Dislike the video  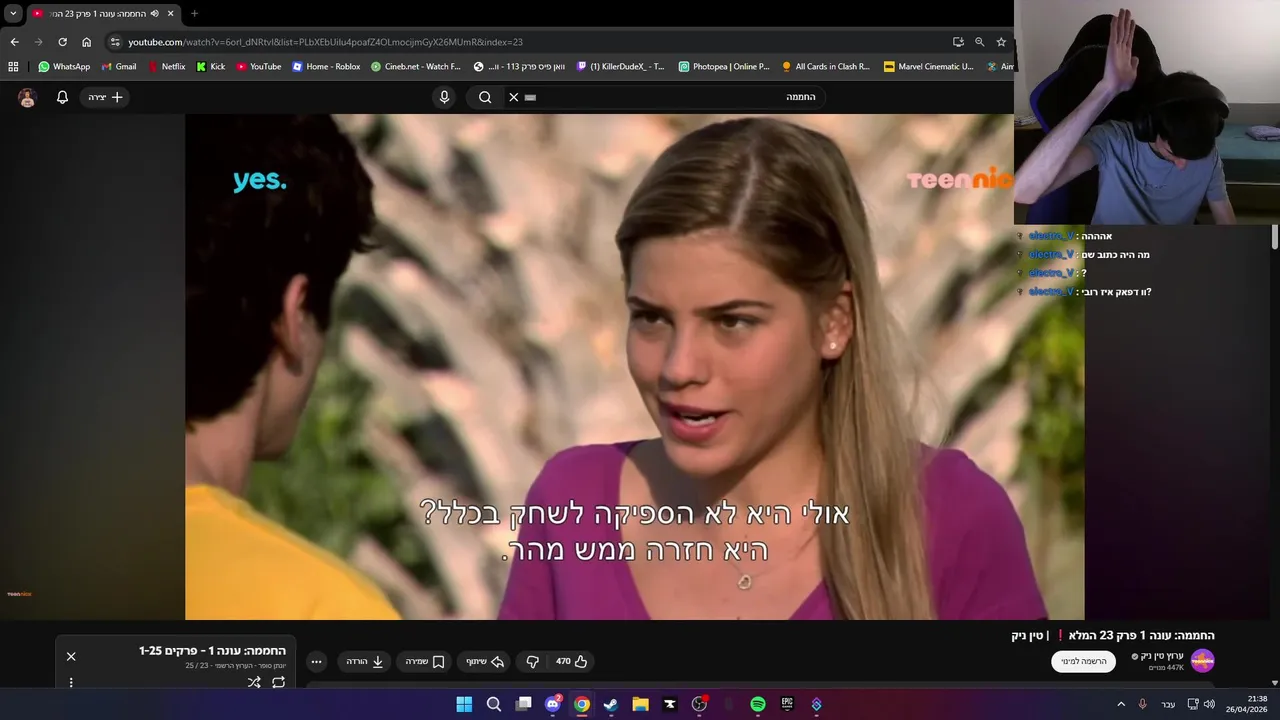tap(533, 661)
